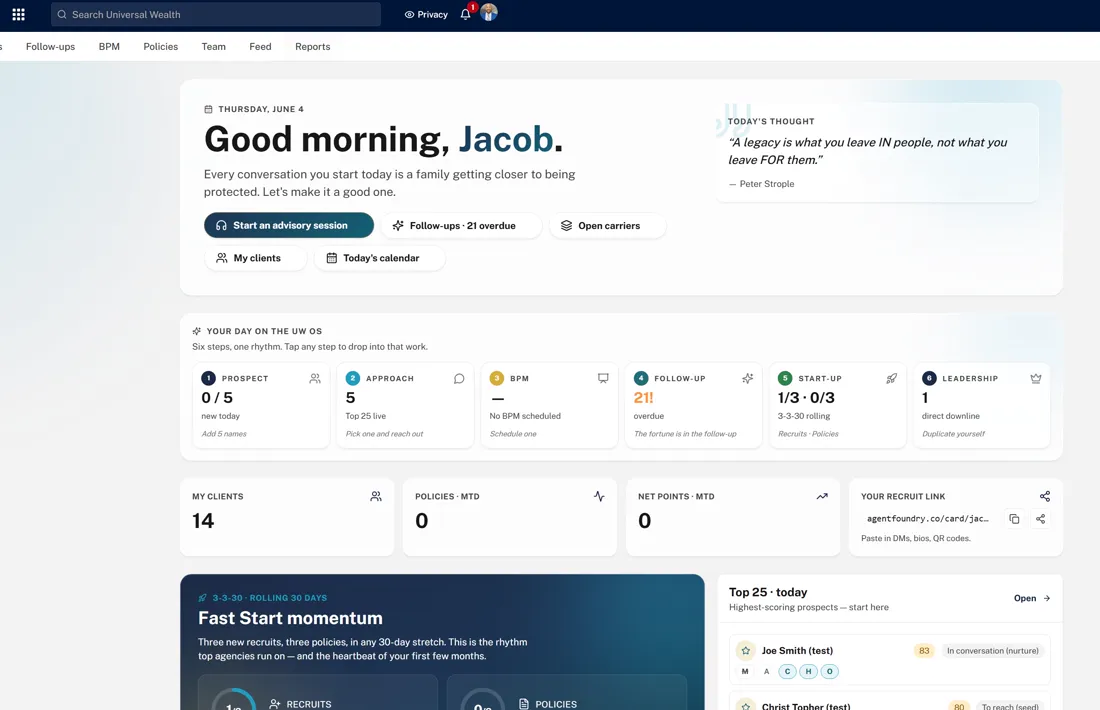Click the My Clients count 14
Screen dimensions: 1100x710
click(203, 521)
